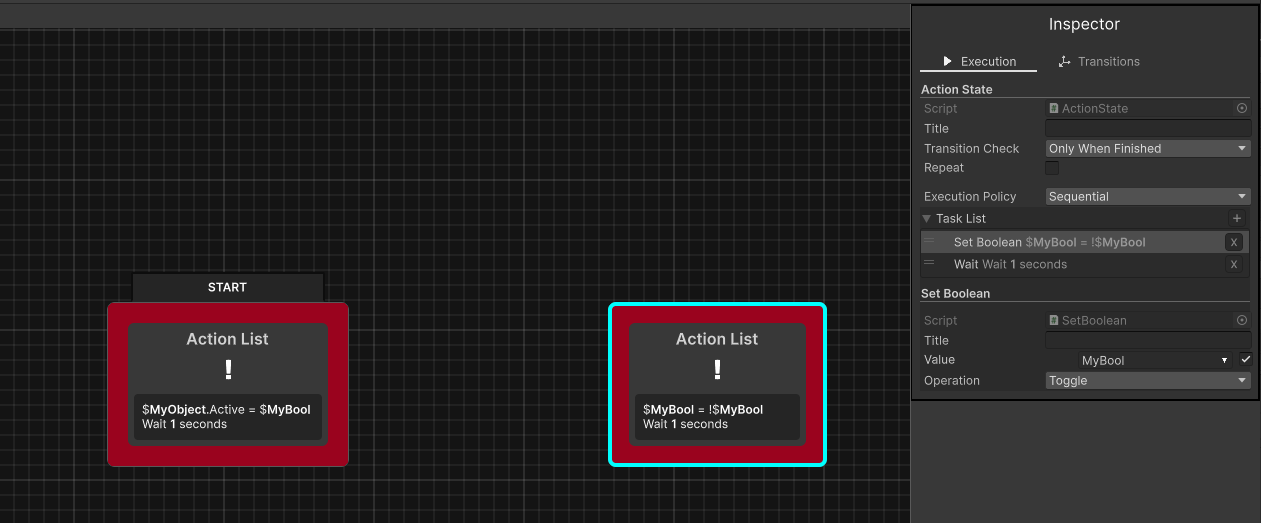Viewport: 1261px width, 523px height.
Task: Click the warning icon on the selected Action List node
Action: 717,371
